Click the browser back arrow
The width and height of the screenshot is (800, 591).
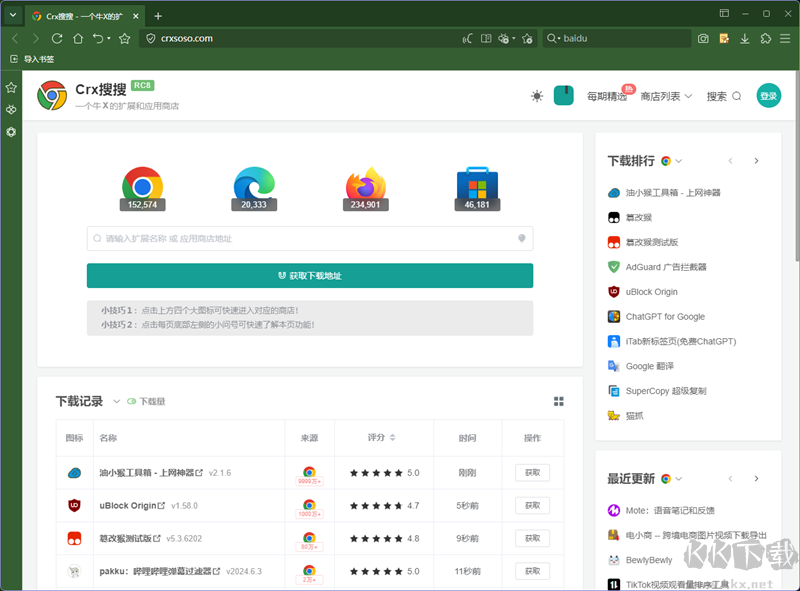[x=15, y=38]
